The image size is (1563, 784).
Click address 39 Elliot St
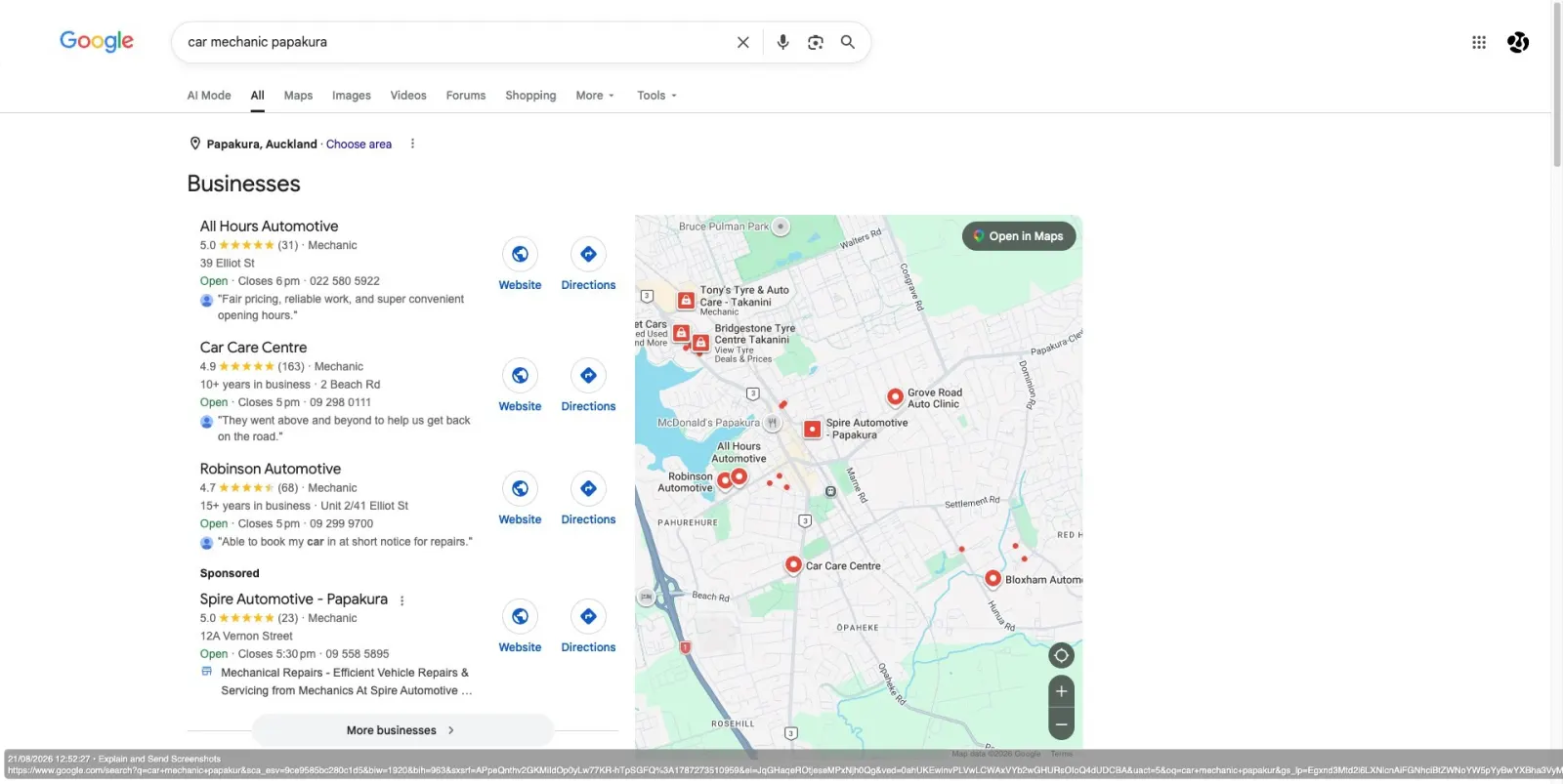pos(228,263)
